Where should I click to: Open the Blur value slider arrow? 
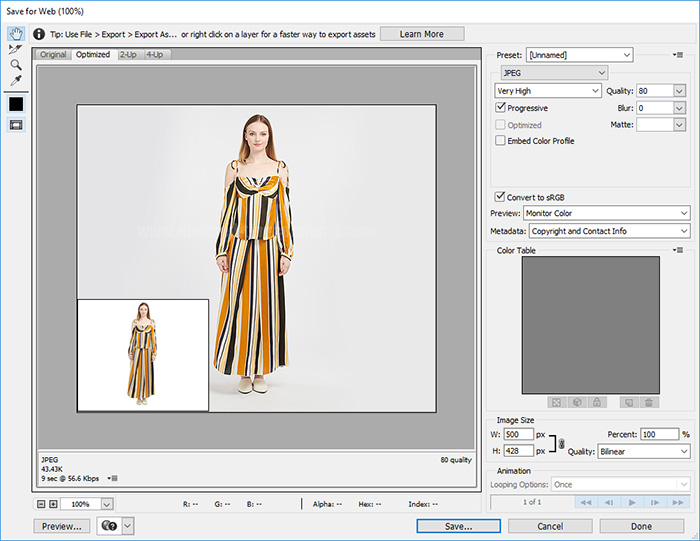[x=679, y=108]
